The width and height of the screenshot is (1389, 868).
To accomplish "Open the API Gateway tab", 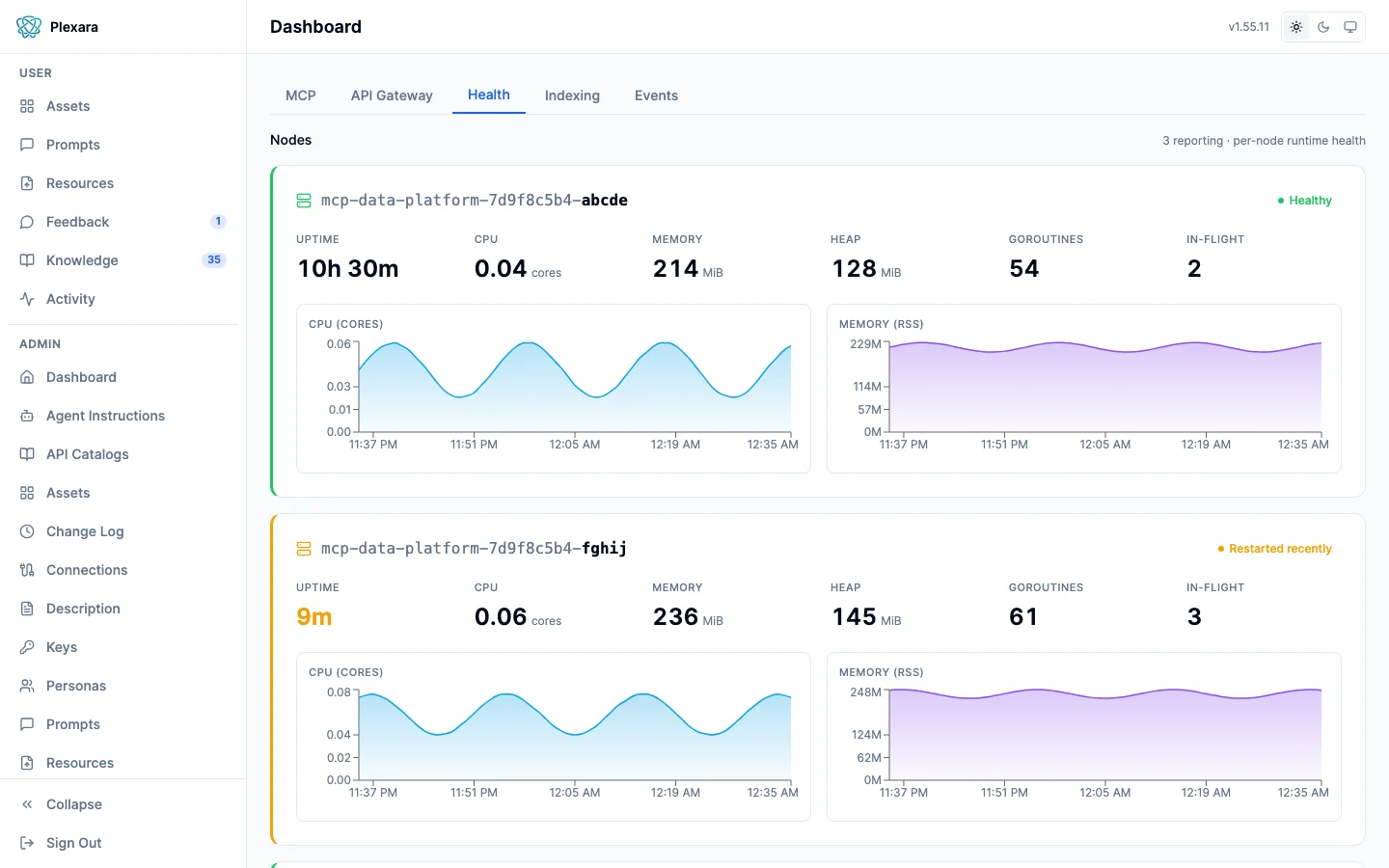I will (x=392, y=95).
